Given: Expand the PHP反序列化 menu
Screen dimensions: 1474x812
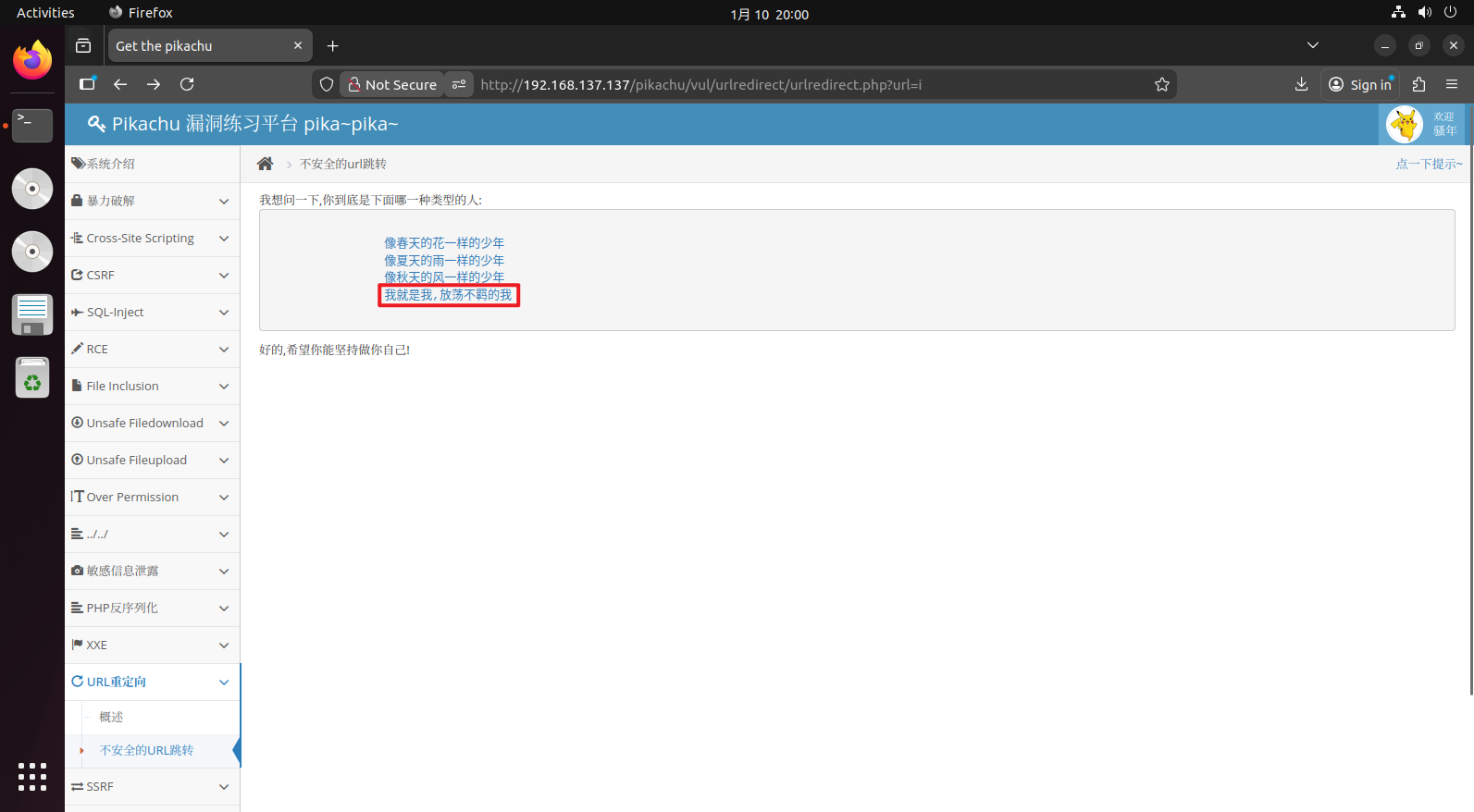Looking at the screenshot, I should tap(153, 608).
